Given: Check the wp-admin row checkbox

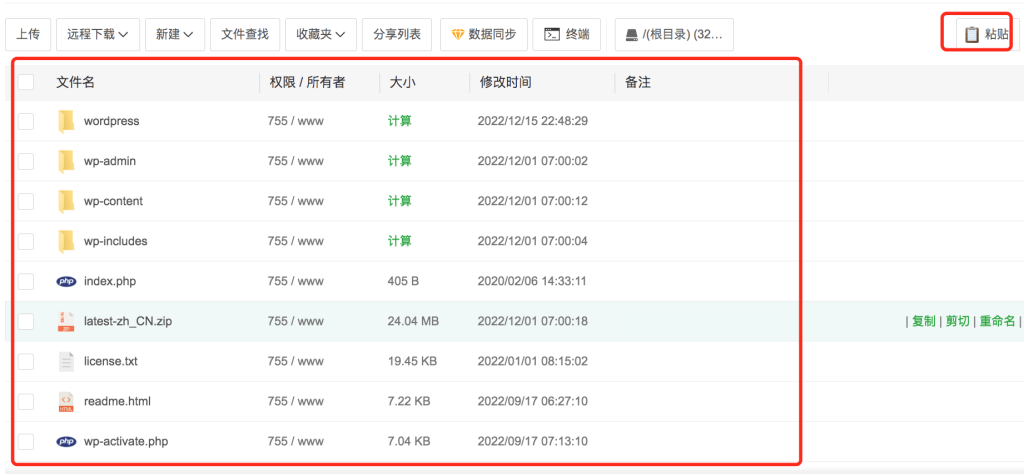Looking at the screenshot, I should (26, 161).
